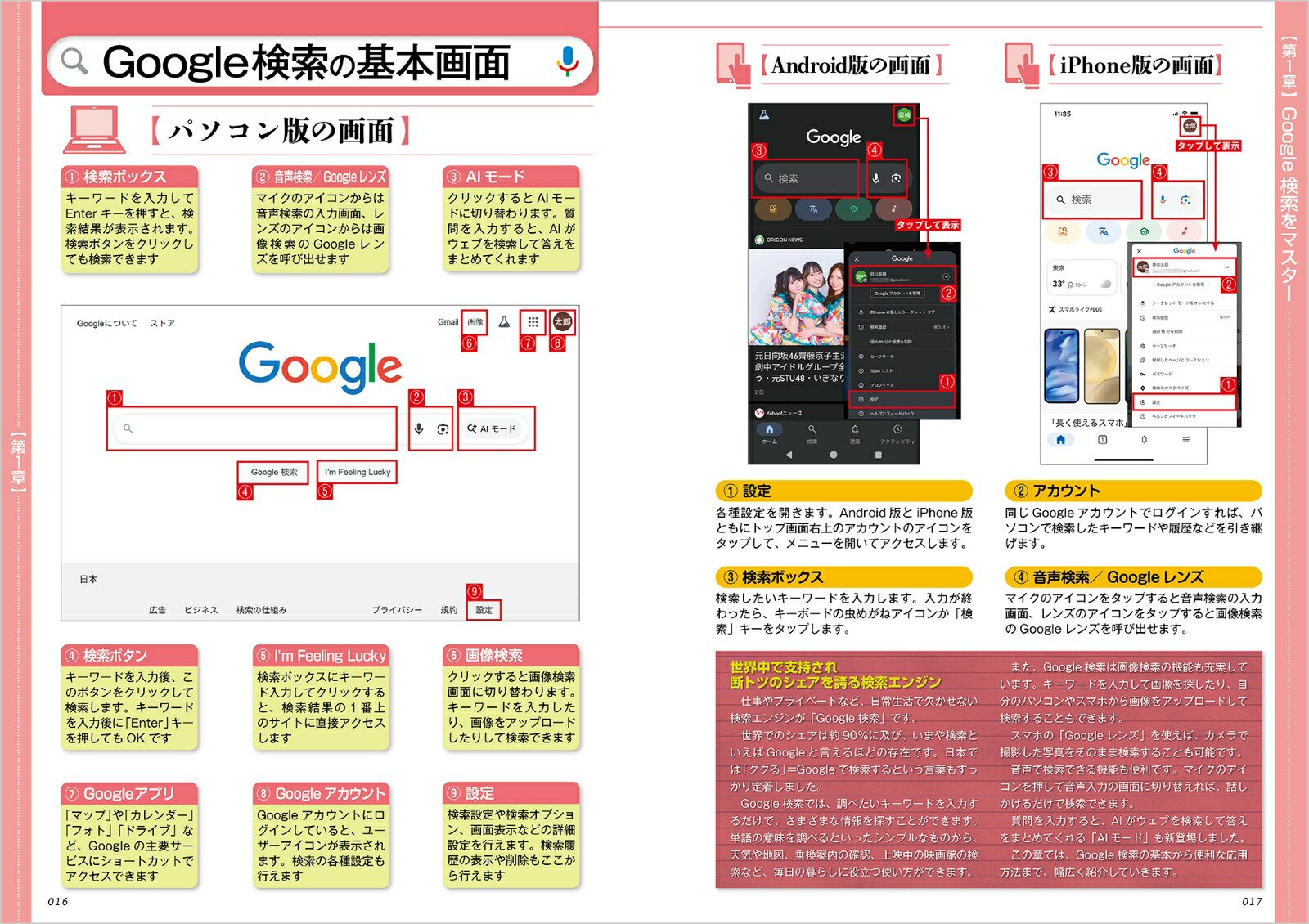Enable シークレットモード in the iPhone menu
Screen dimensions: 1309x924
(1182, 303)
